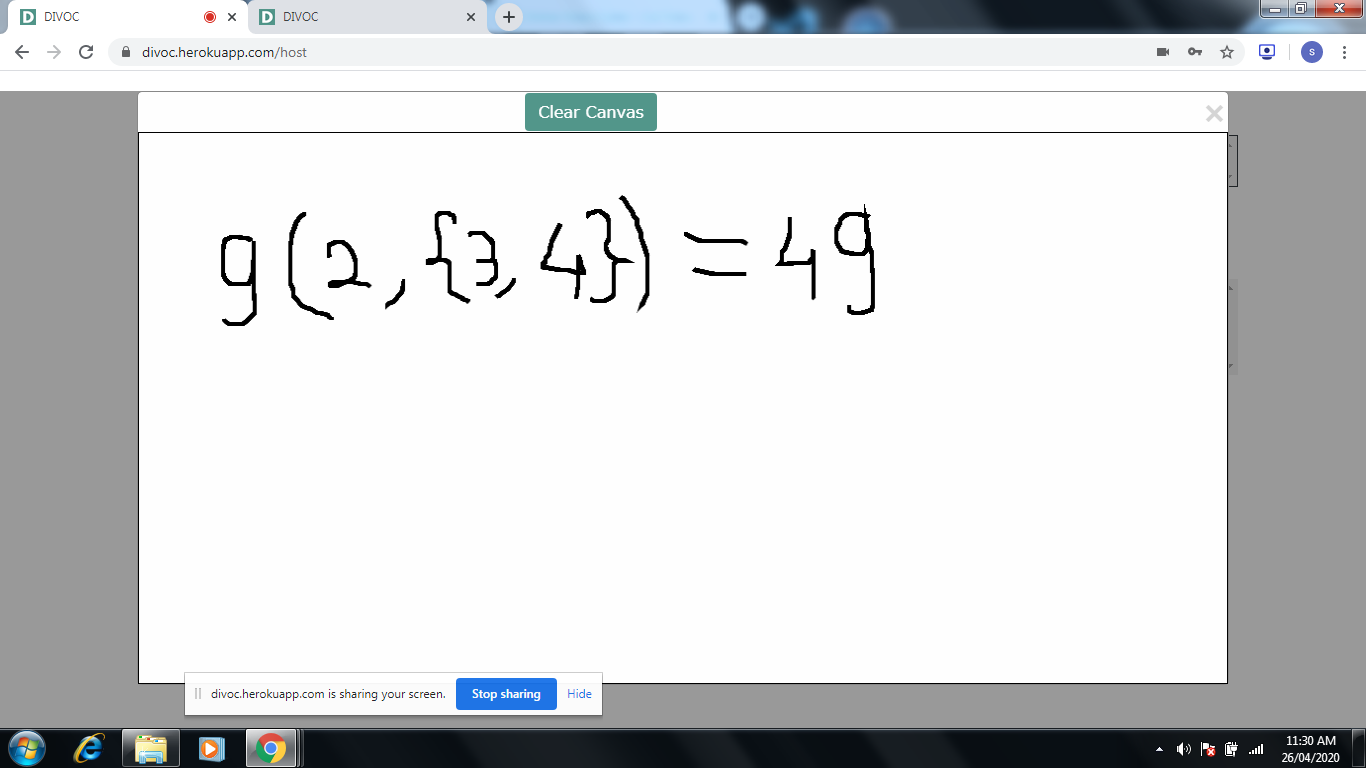The width and height of the screenshot is (1366, 768).
Task: Click the text 'divoc.herokuapp.com is sharing your screen.'
Action: pyautogui.click(x=328, y=694)
